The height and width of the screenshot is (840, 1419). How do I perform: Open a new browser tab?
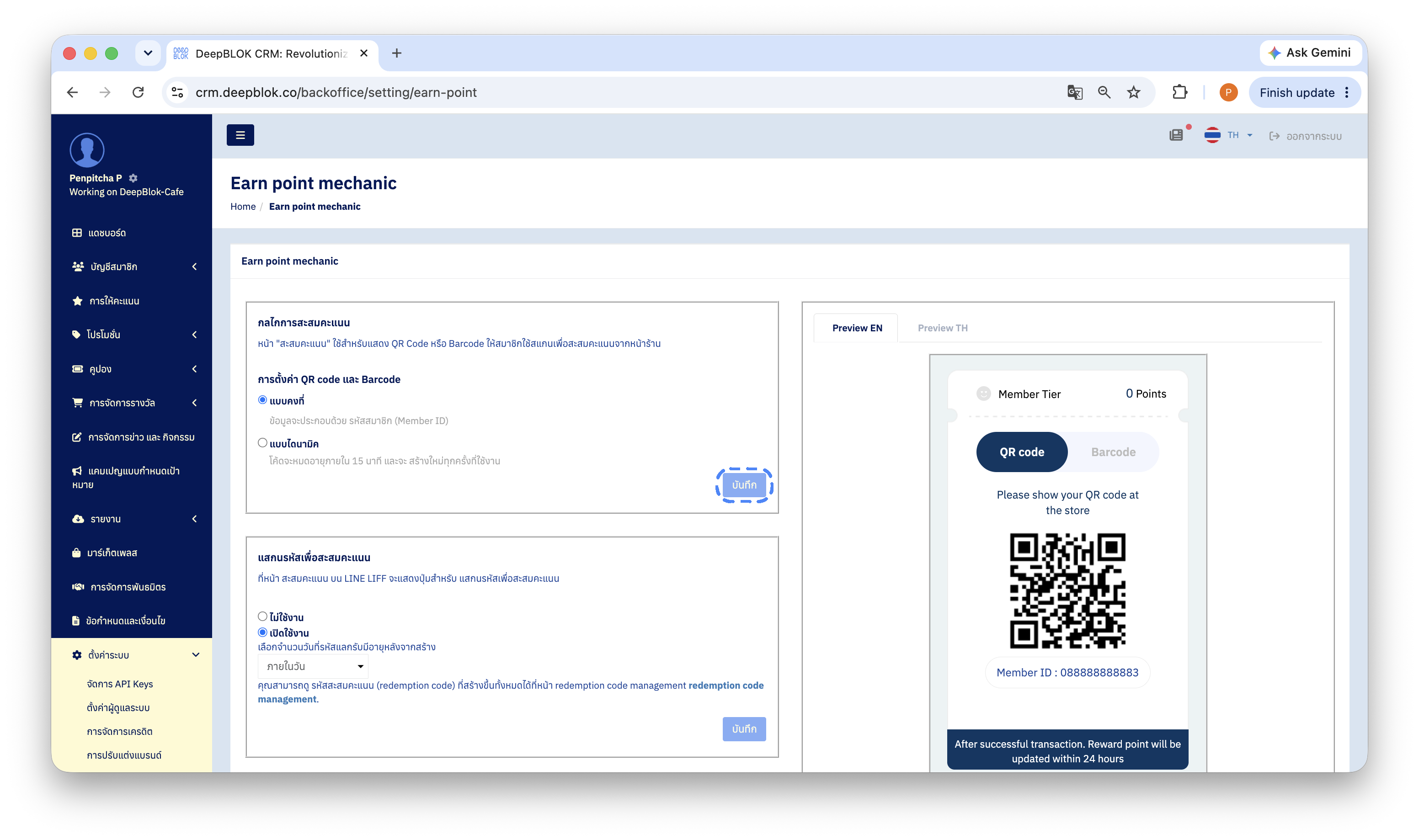[397, 53]
